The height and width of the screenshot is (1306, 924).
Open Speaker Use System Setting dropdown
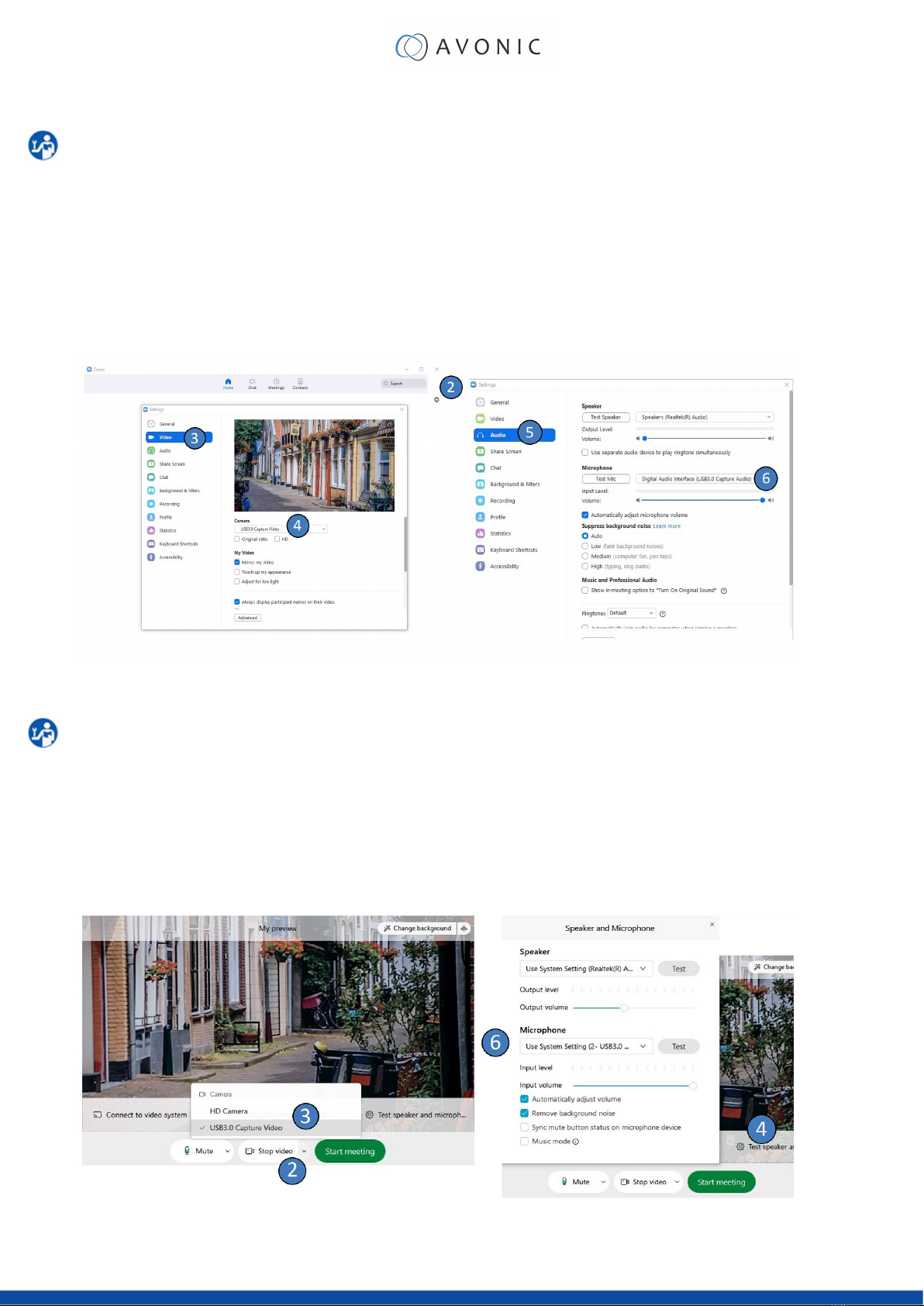(586, 969)
